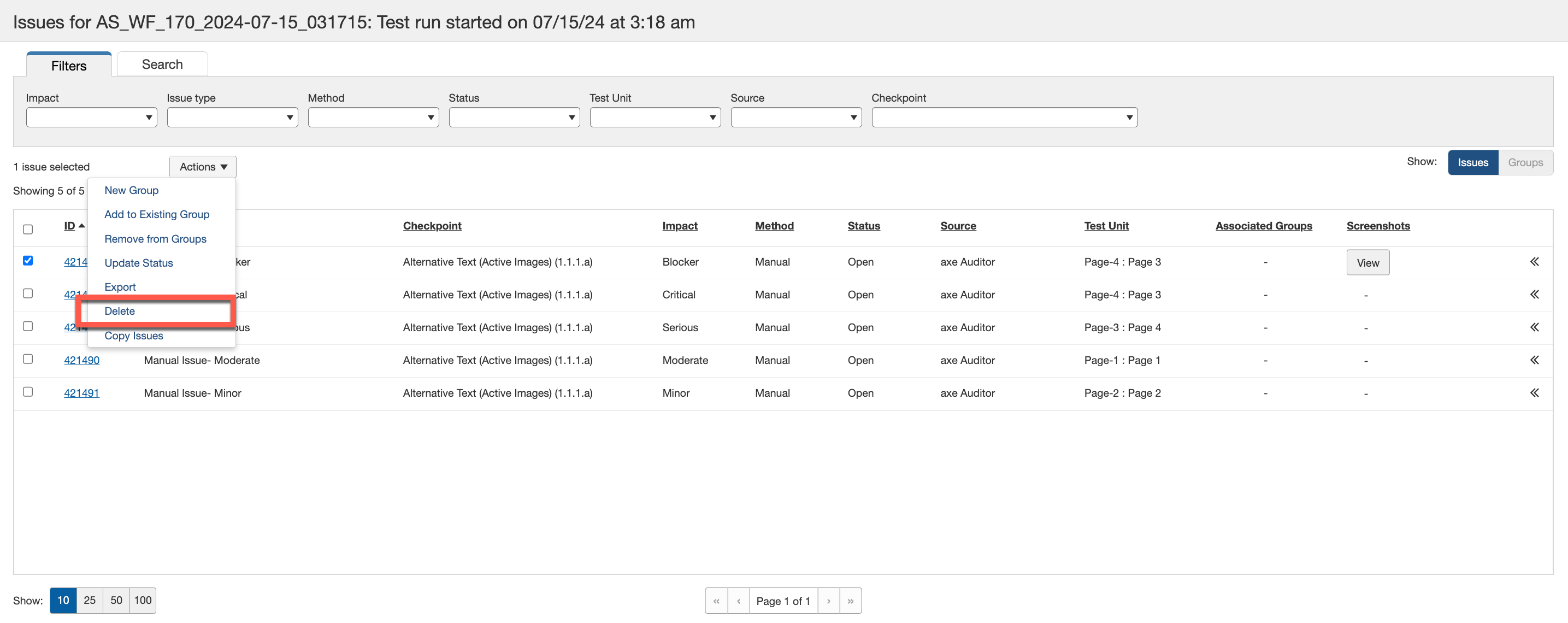Show 25 issues per page
Image resolution: width=1568 pixels, height=623 pixels.
click(x=90, y=600)
